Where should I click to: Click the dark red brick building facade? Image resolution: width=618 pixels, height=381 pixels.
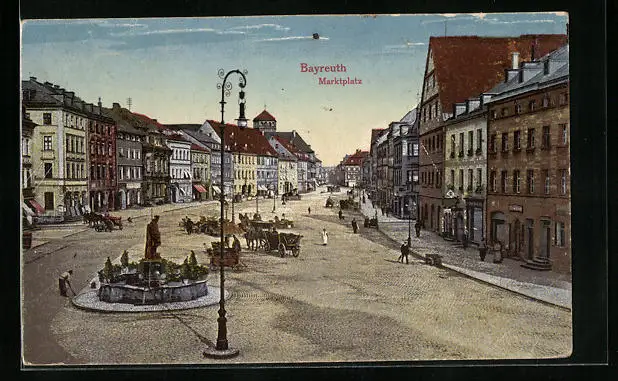tap(102, 162)
